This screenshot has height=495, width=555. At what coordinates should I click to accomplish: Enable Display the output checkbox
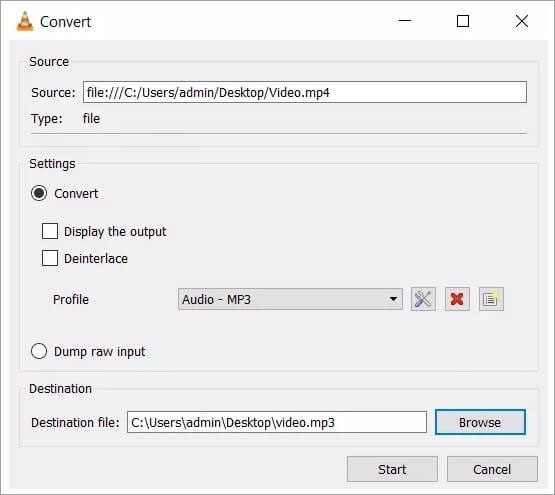[50, 231]
